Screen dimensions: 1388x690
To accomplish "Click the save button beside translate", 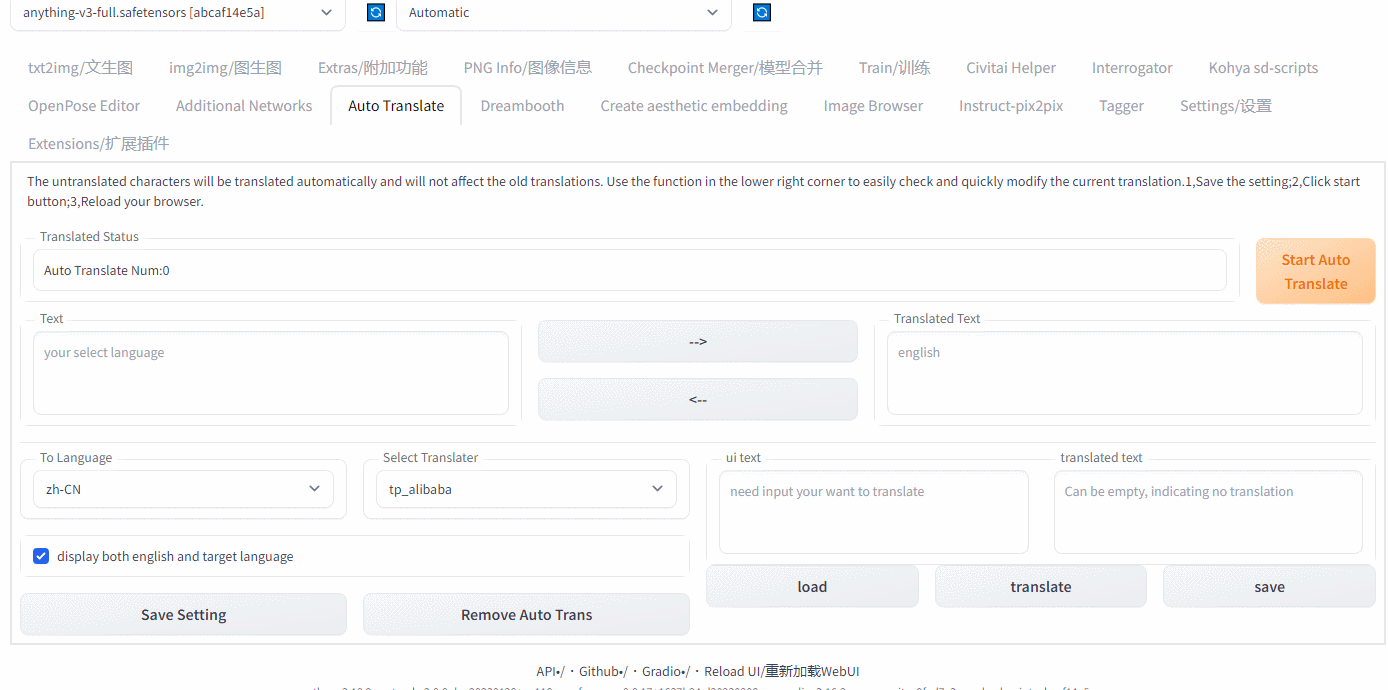I will [x=1268, y=587].
